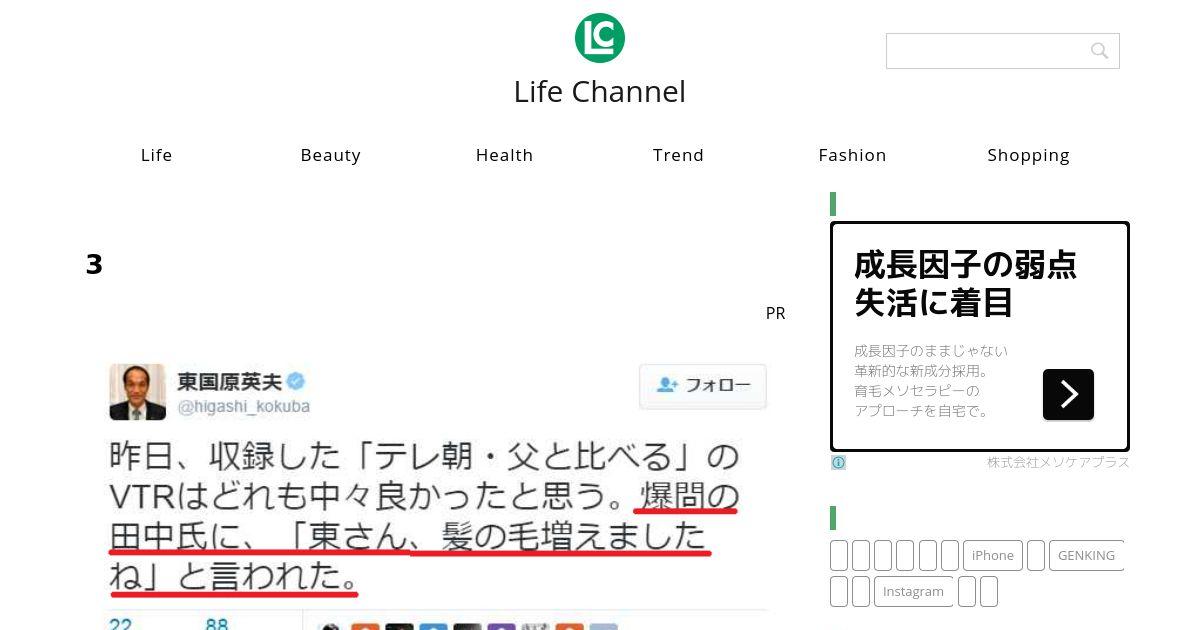Click the tweet text about テレ朝 recording
1200x630 pixels.
[424, 516]
